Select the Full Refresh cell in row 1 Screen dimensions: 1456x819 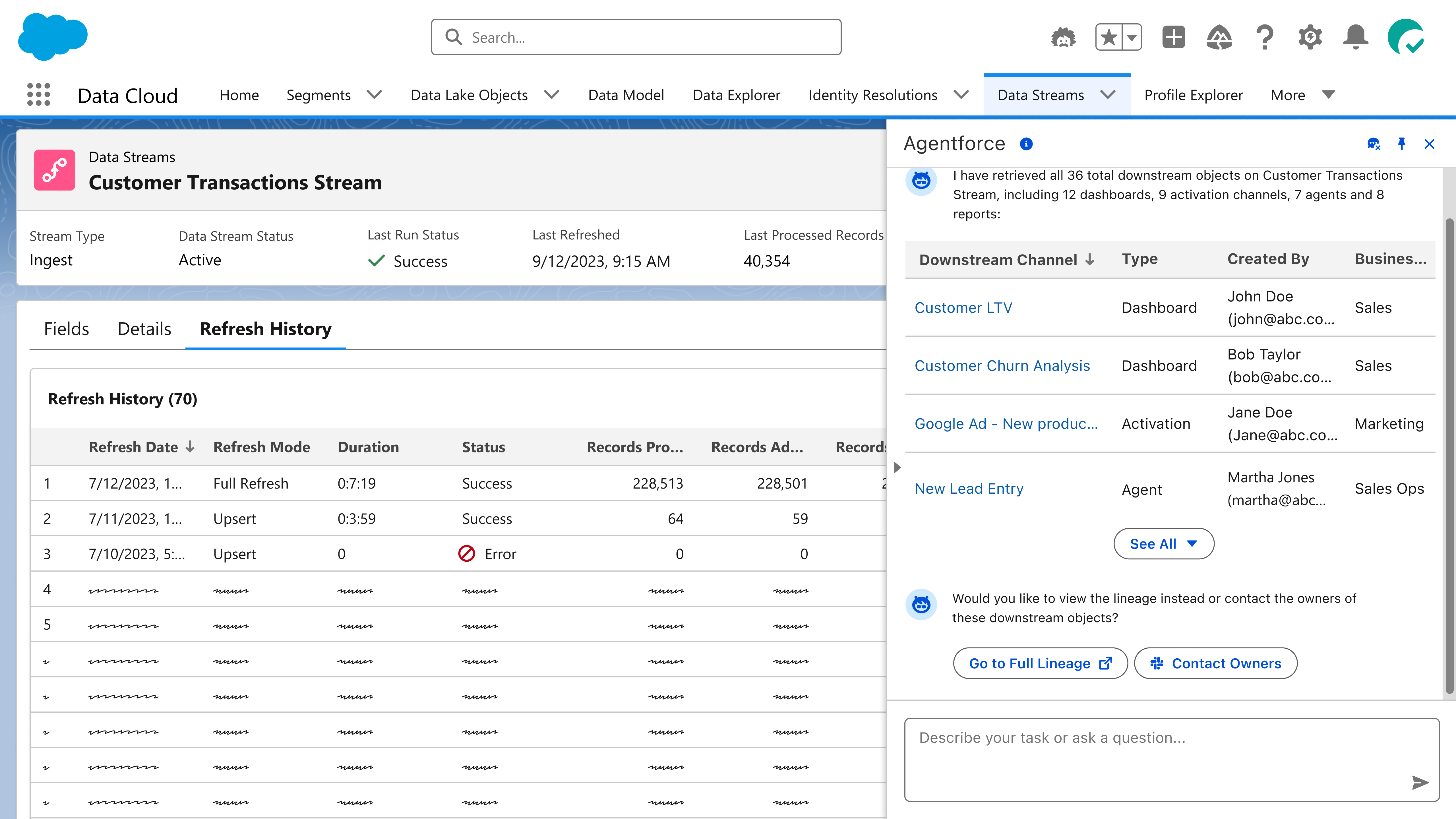(x=250, y=483)
